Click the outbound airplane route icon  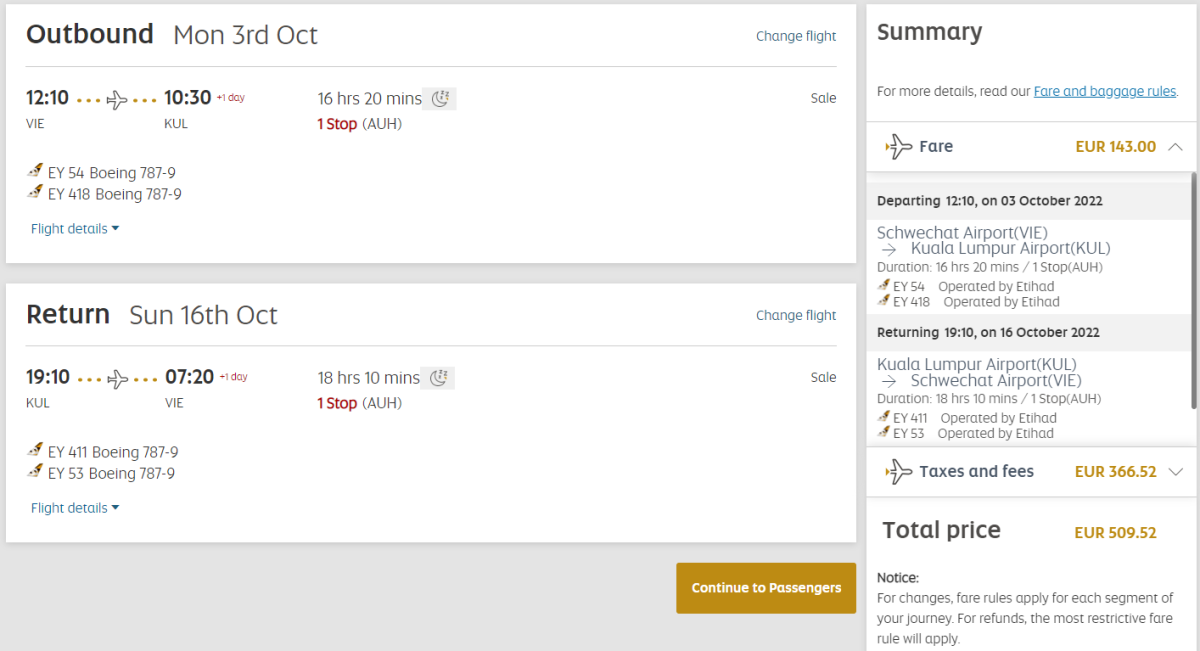point(117,99)
